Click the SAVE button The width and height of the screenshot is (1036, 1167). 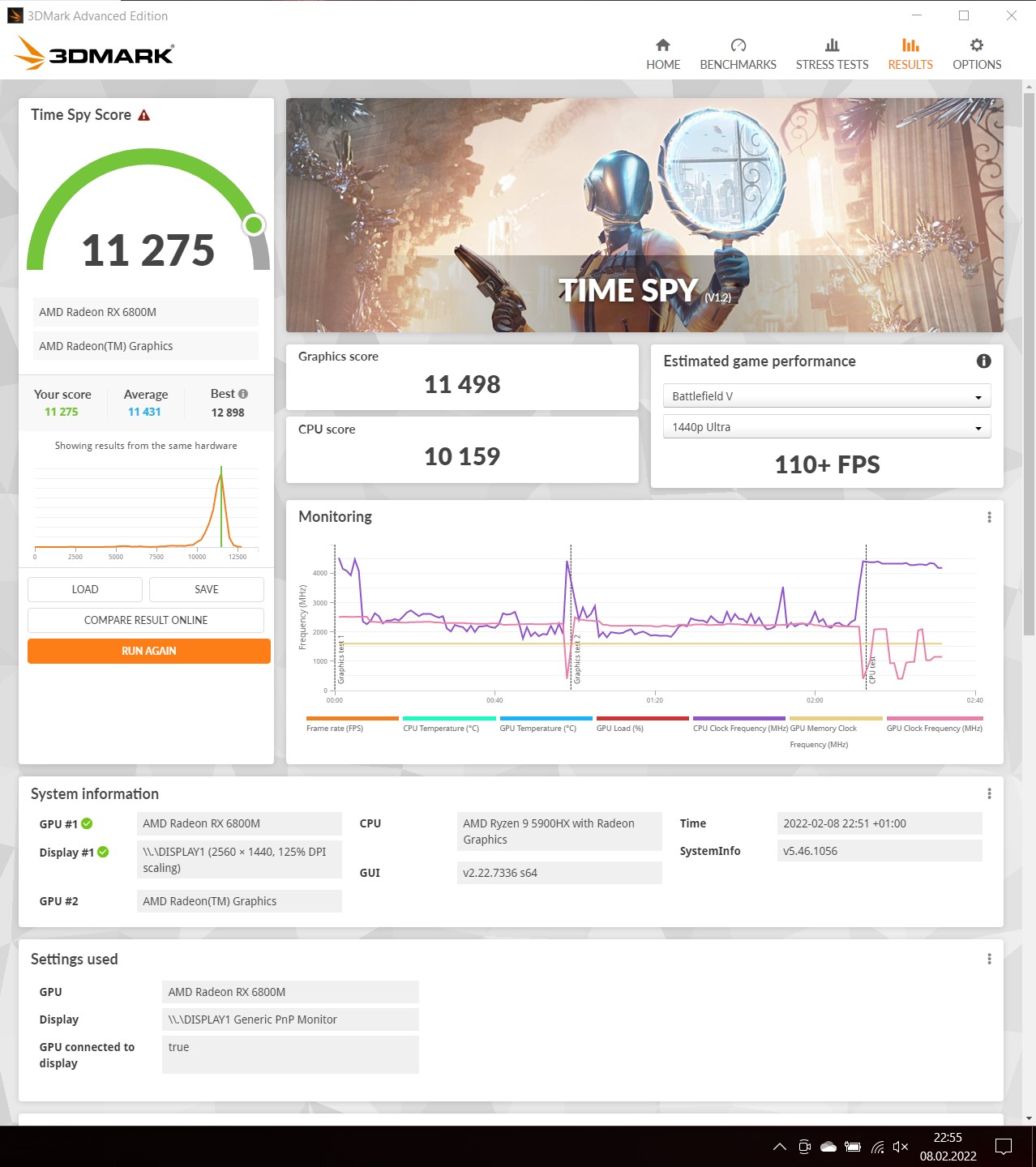pos(207,589)
